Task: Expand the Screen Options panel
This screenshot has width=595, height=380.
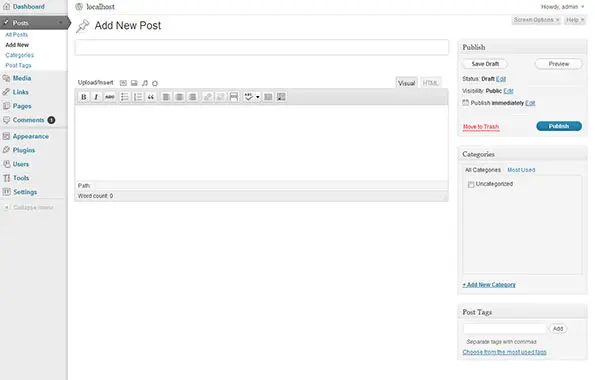Action: (536, 20)
